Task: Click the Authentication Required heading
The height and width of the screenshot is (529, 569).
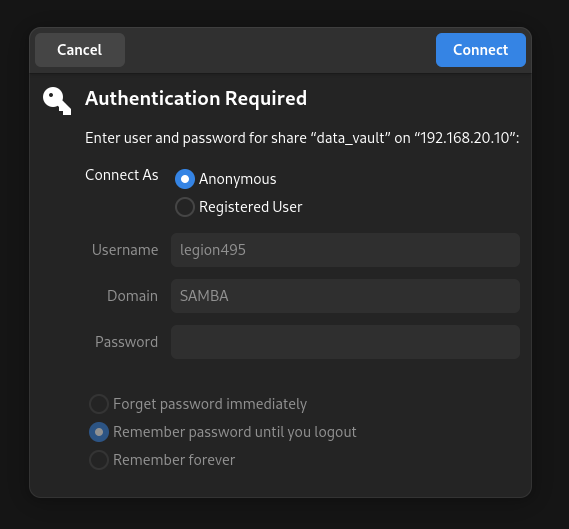Action: [196, 99]
